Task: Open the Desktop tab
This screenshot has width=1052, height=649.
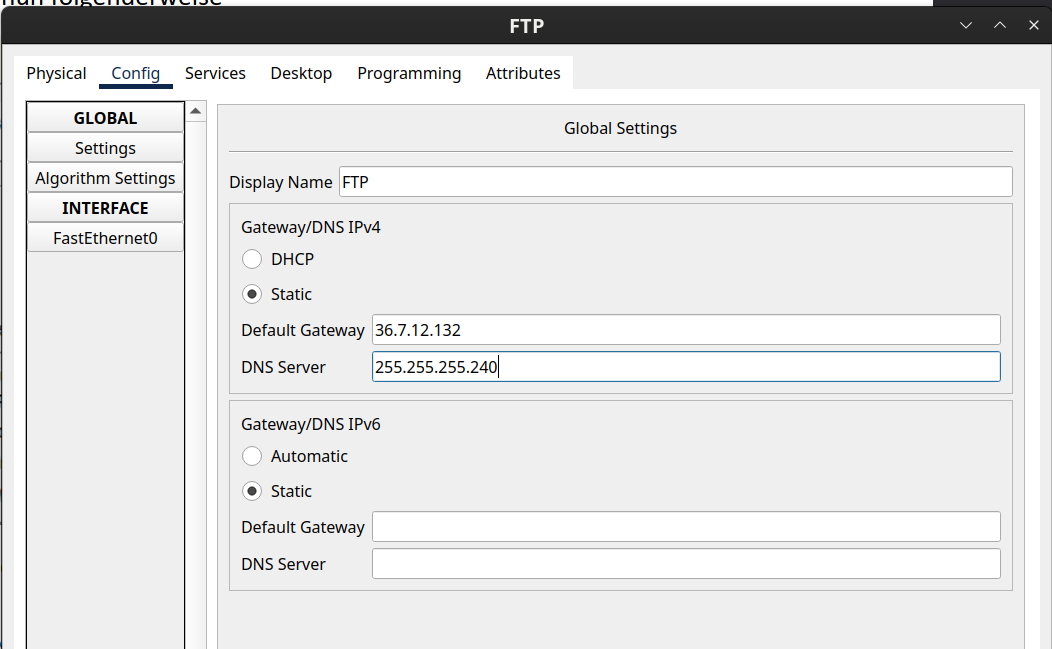Action: click(301, 73)
